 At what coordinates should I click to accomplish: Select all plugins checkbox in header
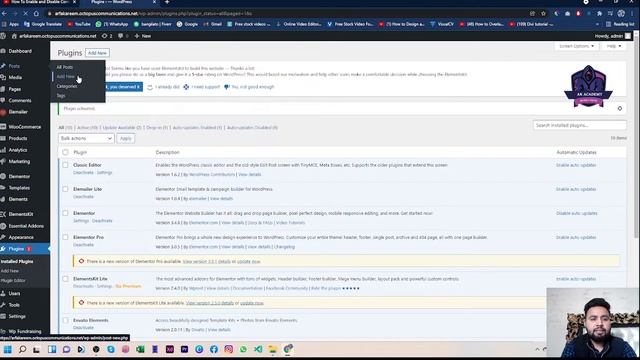(65, 152)
